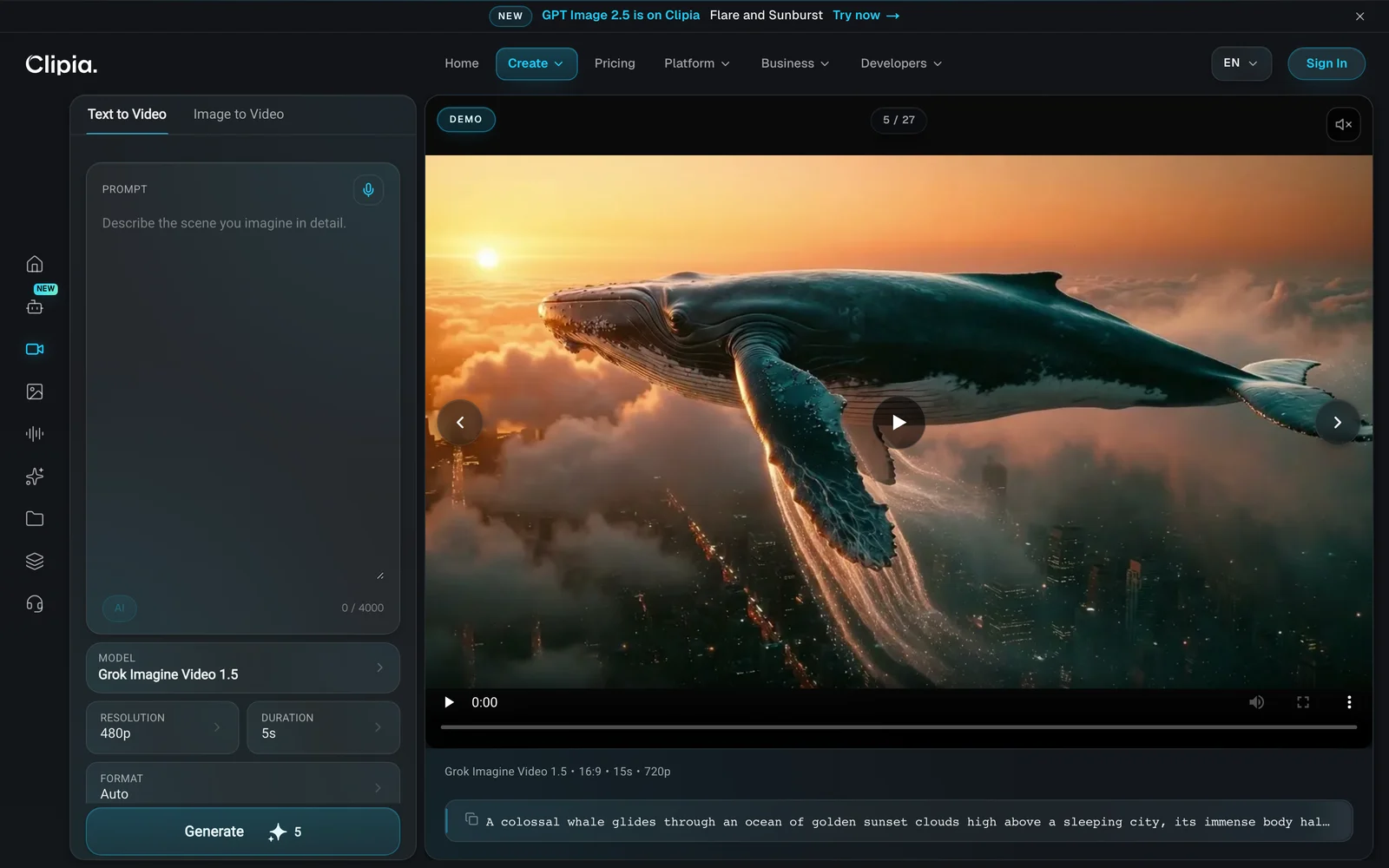This screenshot has height=868, width=1389.
Task: Change the Duration 5s setting
Action: (x=324, y=727)
